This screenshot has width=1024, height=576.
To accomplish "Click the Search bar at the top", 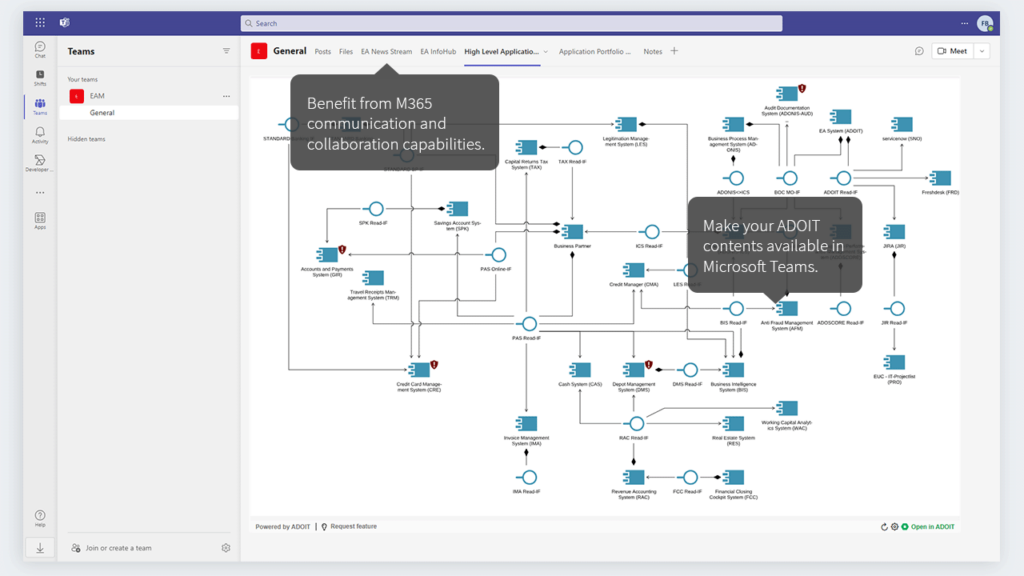I will 510,22.
